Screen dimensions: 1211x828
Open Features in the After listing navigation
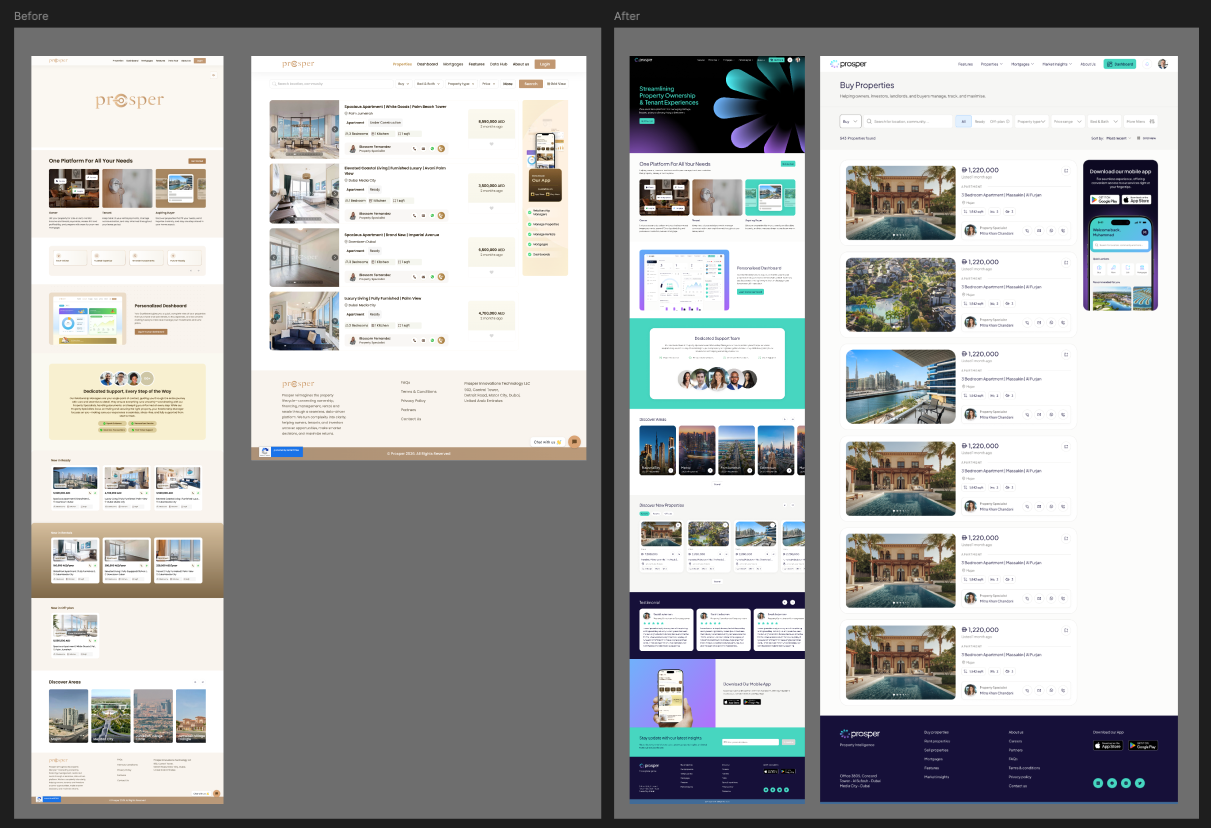(x=965, y=64)
